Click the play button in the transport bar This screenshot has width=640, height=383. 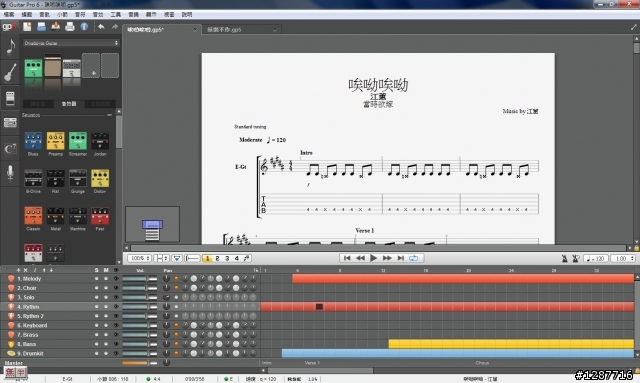click(x=373, y=258)
